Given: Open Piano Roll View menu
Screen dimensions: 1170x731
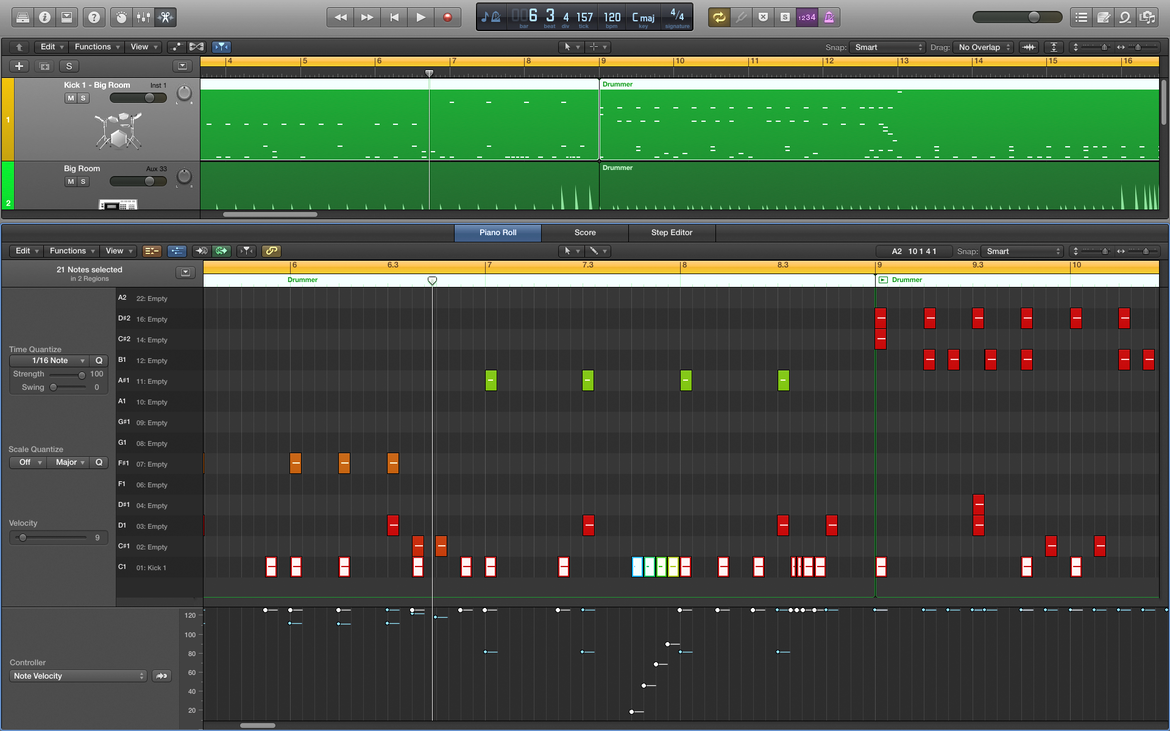Looking at the screenshot, I should pyautogui.click(x=119, y=251).
